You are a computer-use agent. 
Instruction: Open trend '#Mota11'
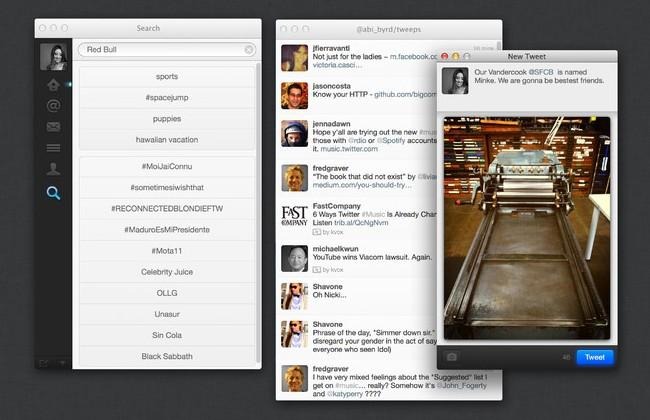[x=167, y=251]
